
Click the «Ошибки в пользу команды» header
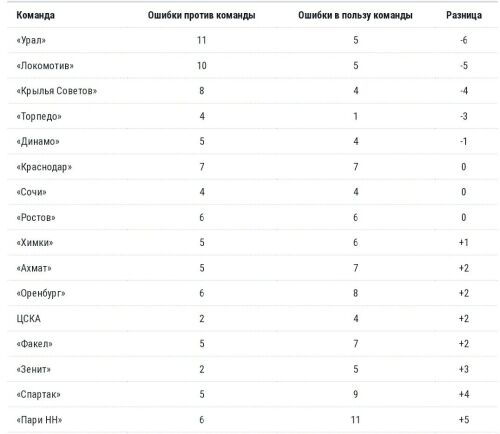(355, 15)
